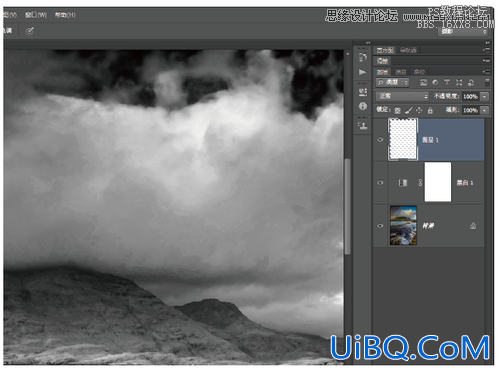Viewport: 500px width, 372px height.
Task: Open the blend mode 正常 dropdown
Action: pyautogui.click(x=402, y=96)
